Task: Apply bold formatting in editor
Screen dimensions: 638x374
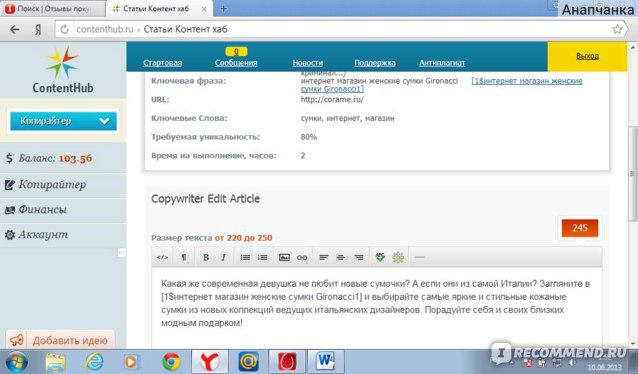Action: click(x=205, y=257)
